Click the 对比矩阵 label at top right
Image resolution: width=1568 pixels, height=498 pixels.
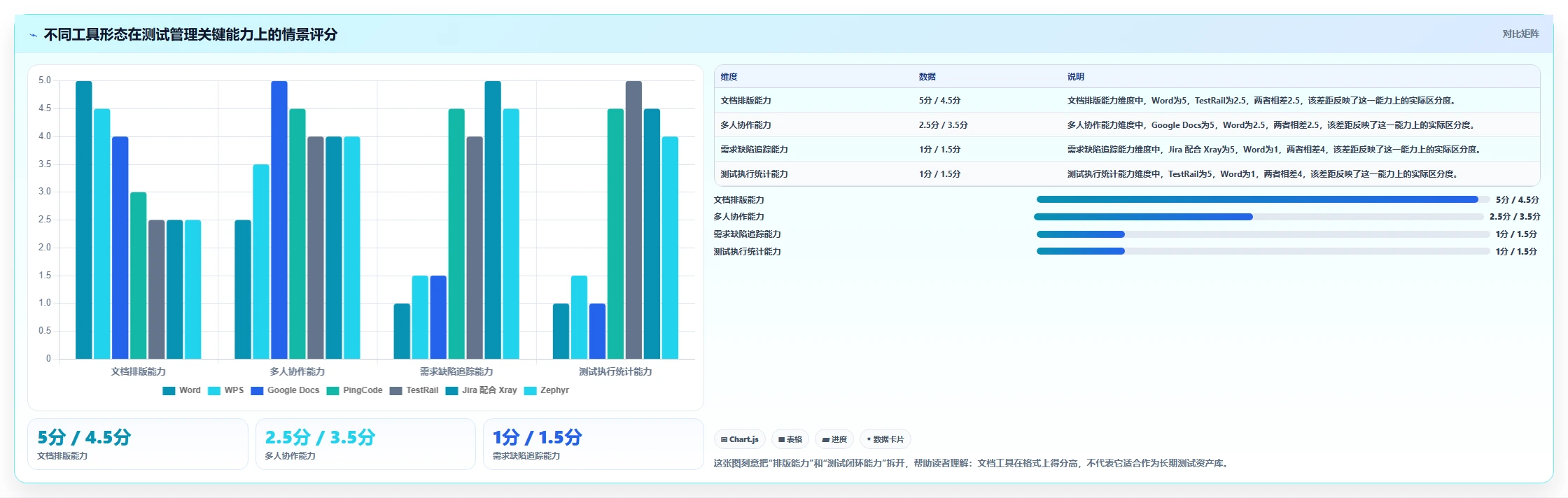1520,34
